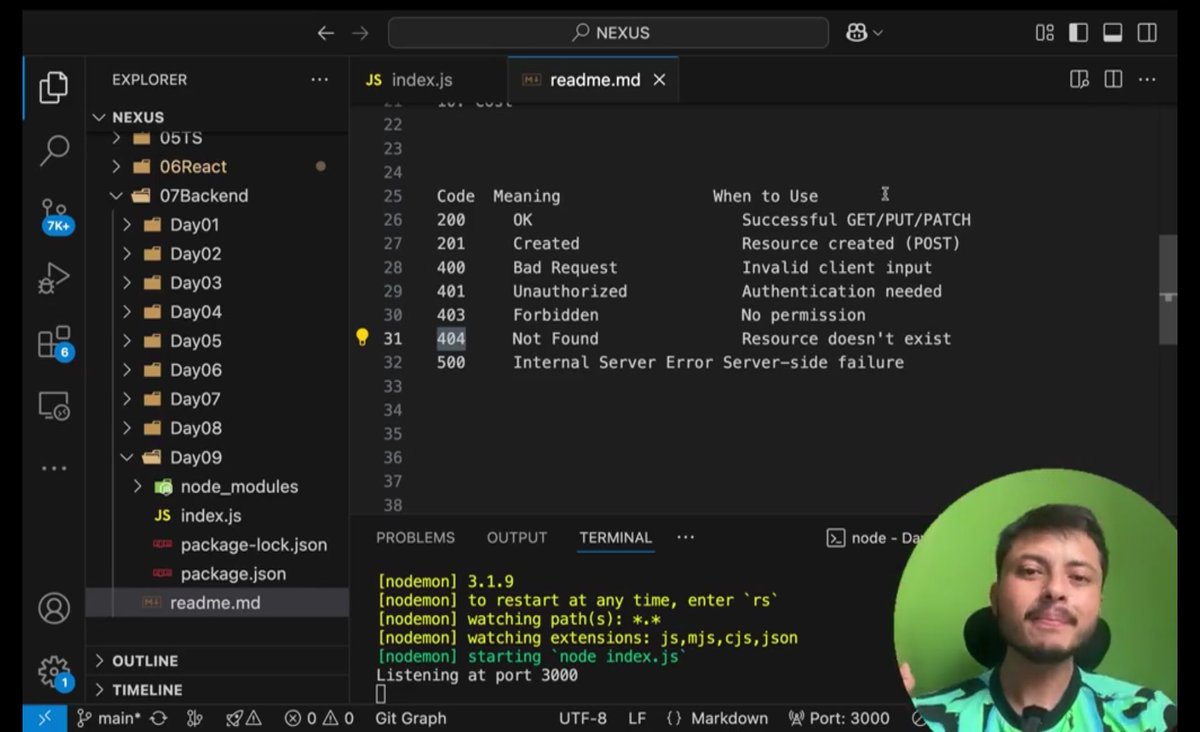The width and height of the screenshot is (1200, 732).
Task: Click the NEXUS command center search box
Action: (x=608, y=33)
